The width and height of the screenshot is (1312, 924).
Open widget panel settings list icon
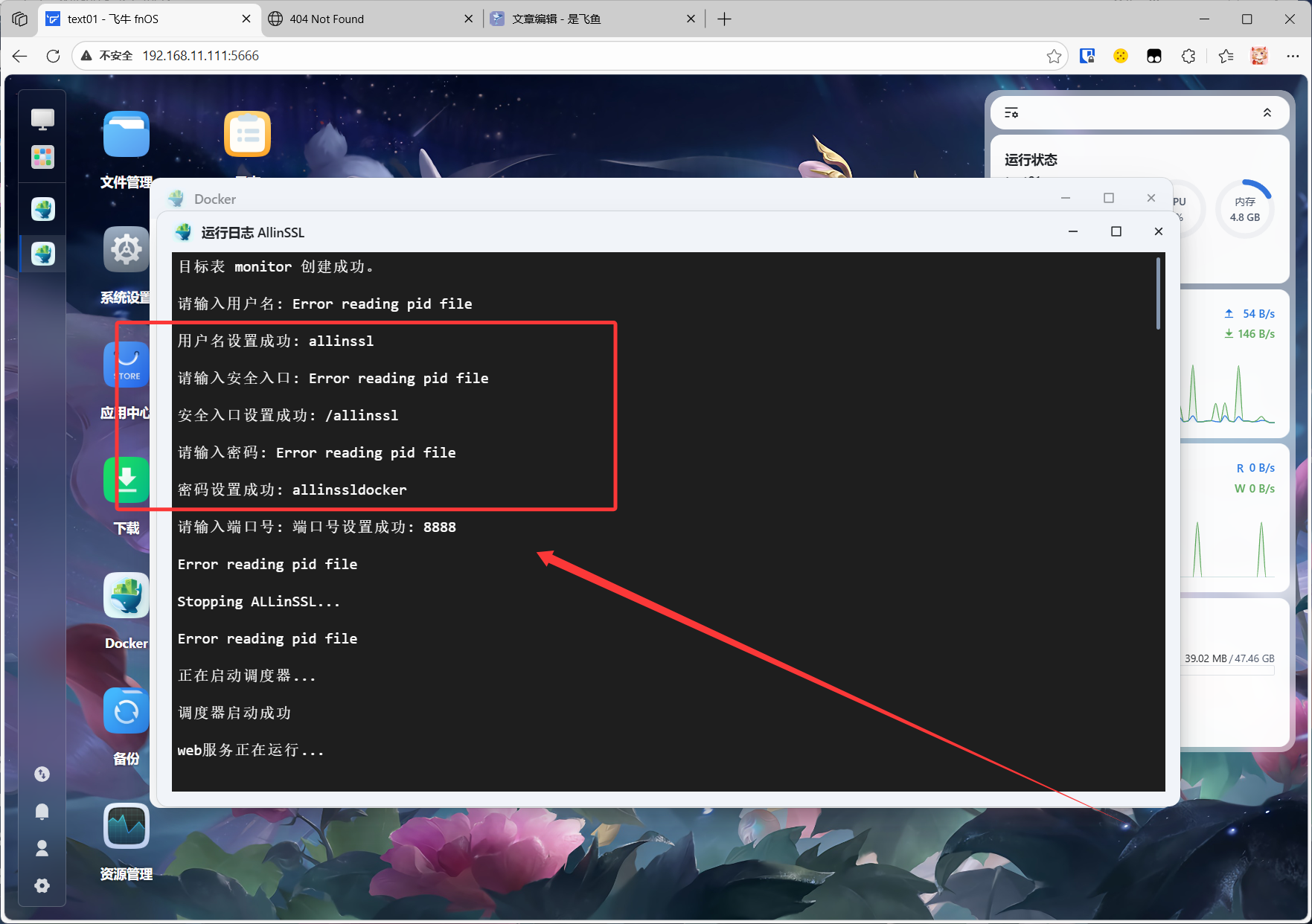point(1011,113)
